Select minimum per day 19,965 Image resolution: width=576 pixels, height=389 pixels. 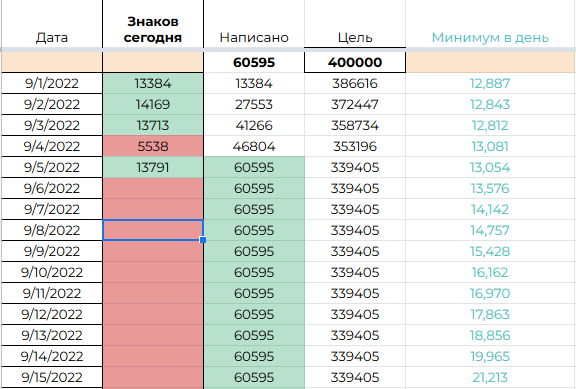[490, 356]
